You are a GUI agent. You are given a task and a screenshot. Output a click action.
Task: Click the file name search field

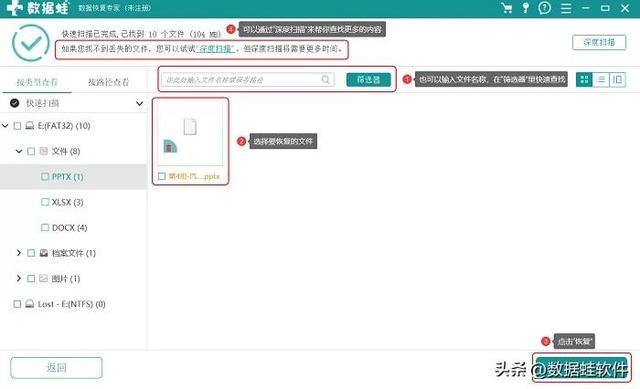click(x=248, y=80)
